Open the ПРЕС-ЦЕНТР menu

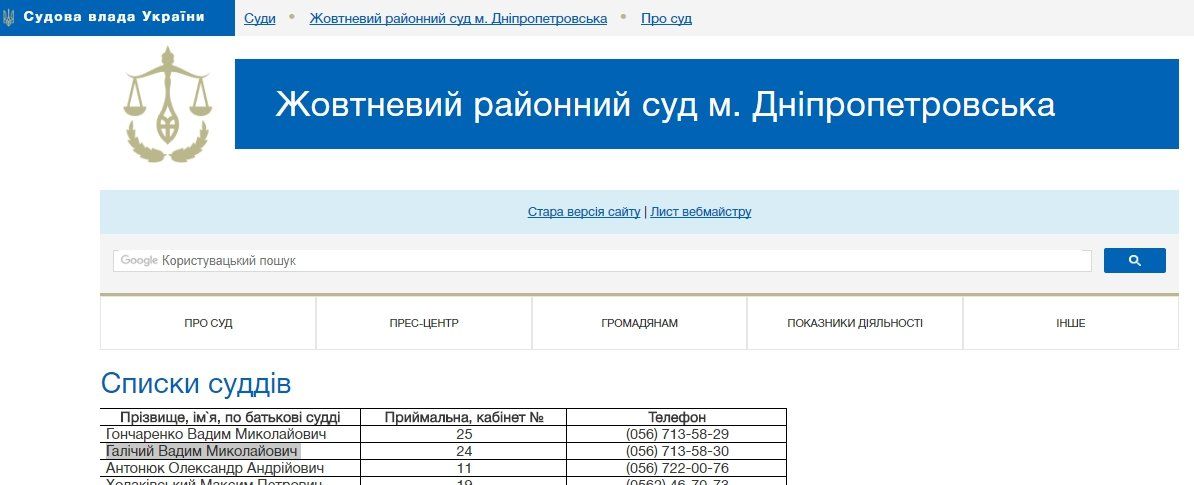click(424, 323)
